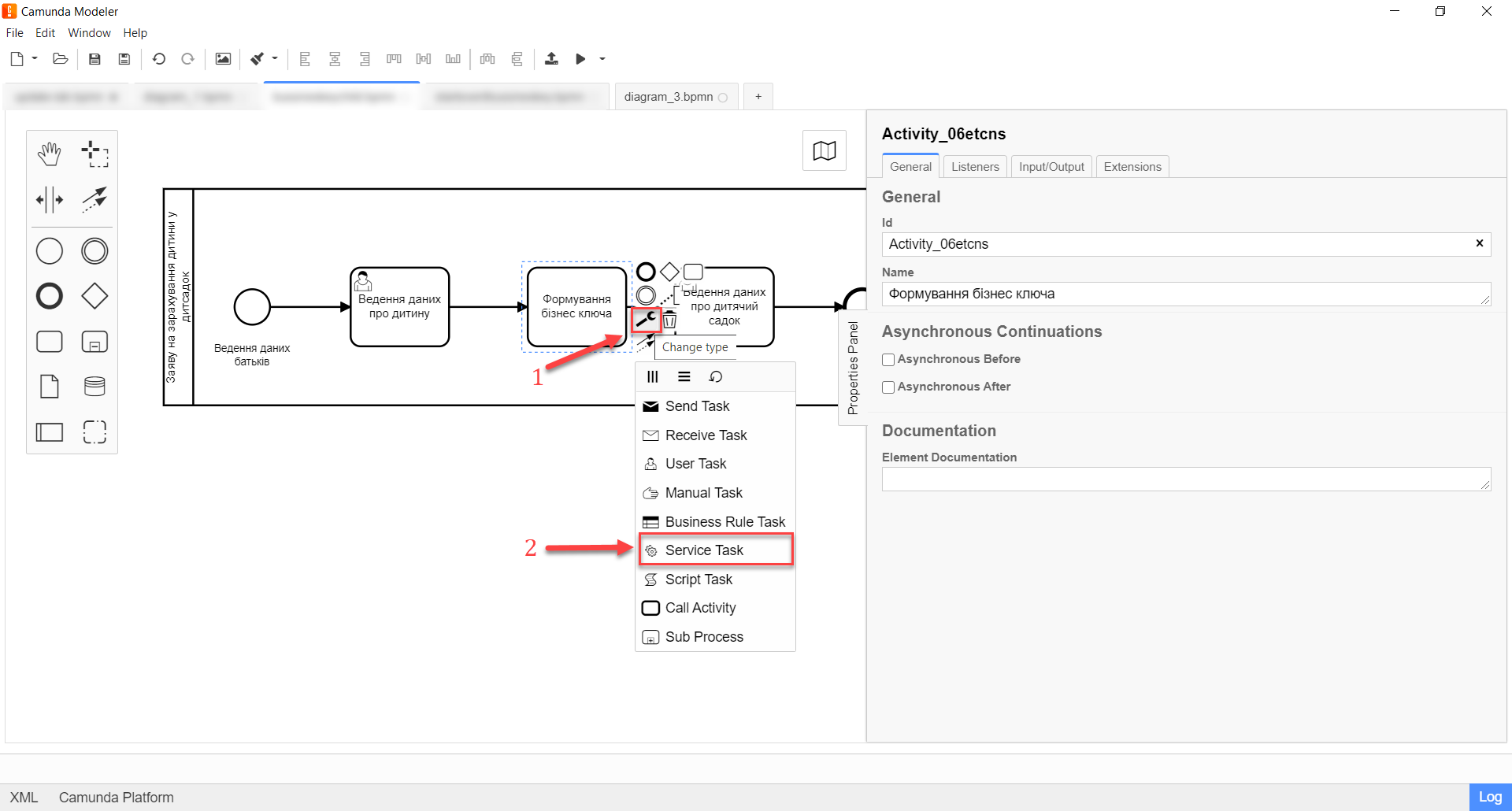Viewport: 1512px width, 811px height.
Task: Save the diagram with the toolbar icon
Action: [94, 59]
